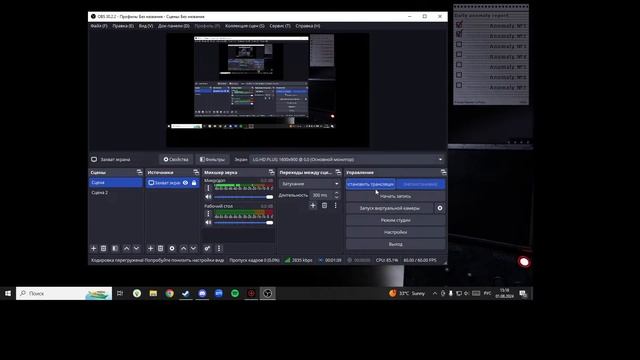Mute the Microphone audio channel
The width and height of the screenshot is (640, 360).
209,197
